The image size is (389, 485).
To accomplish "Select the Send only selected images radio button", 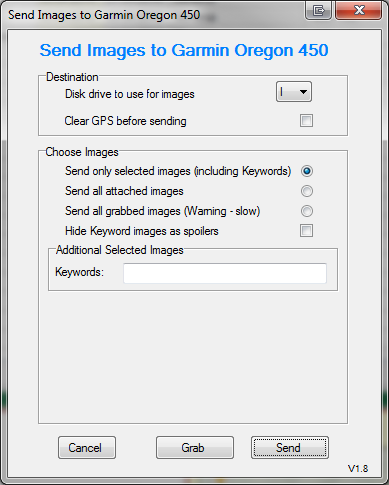I will coord(306,171).
